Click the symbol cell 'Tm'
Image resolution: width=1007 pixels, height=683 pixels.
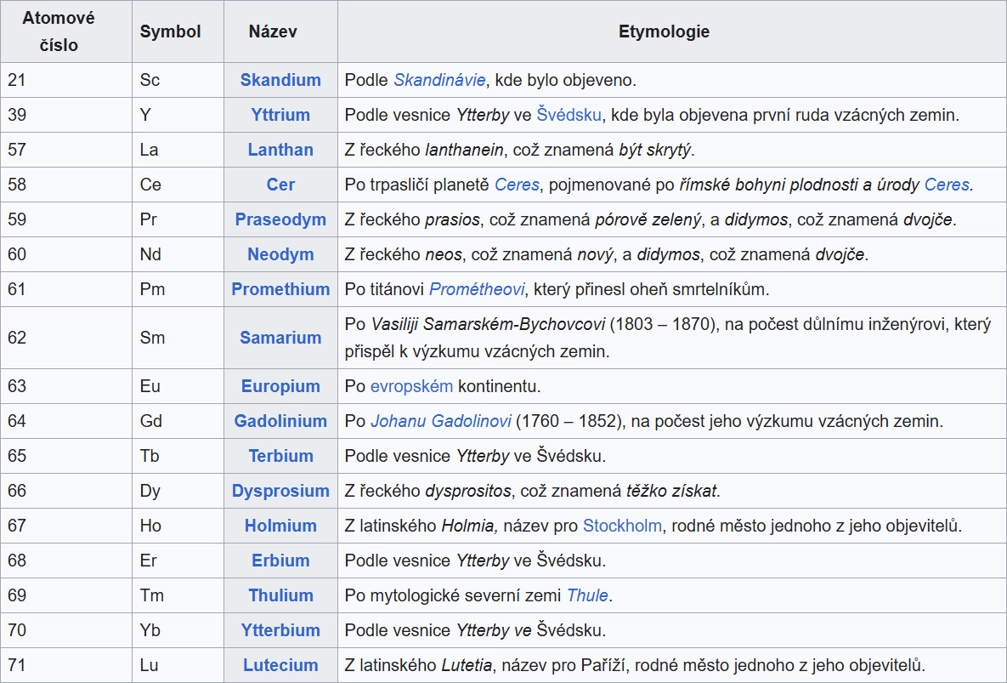tap(178, 595)
